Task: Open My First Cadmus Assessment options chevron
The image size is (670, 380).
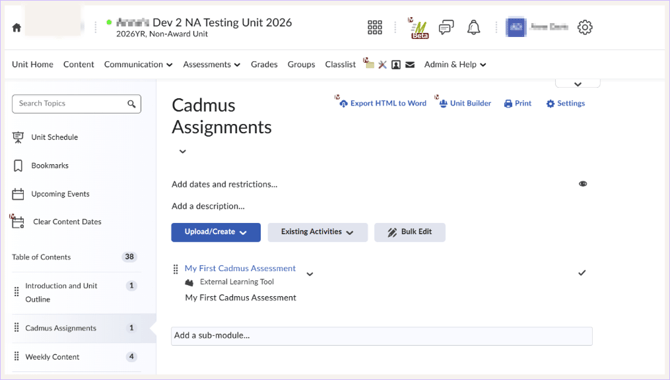Action: pyautogui.click(x=310, y=274)
